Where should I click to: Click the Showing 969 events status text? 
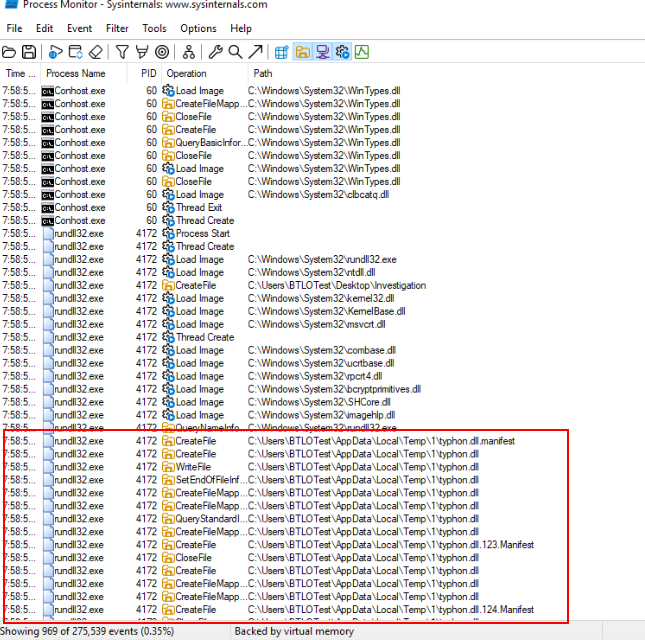[x=87, y=631]
